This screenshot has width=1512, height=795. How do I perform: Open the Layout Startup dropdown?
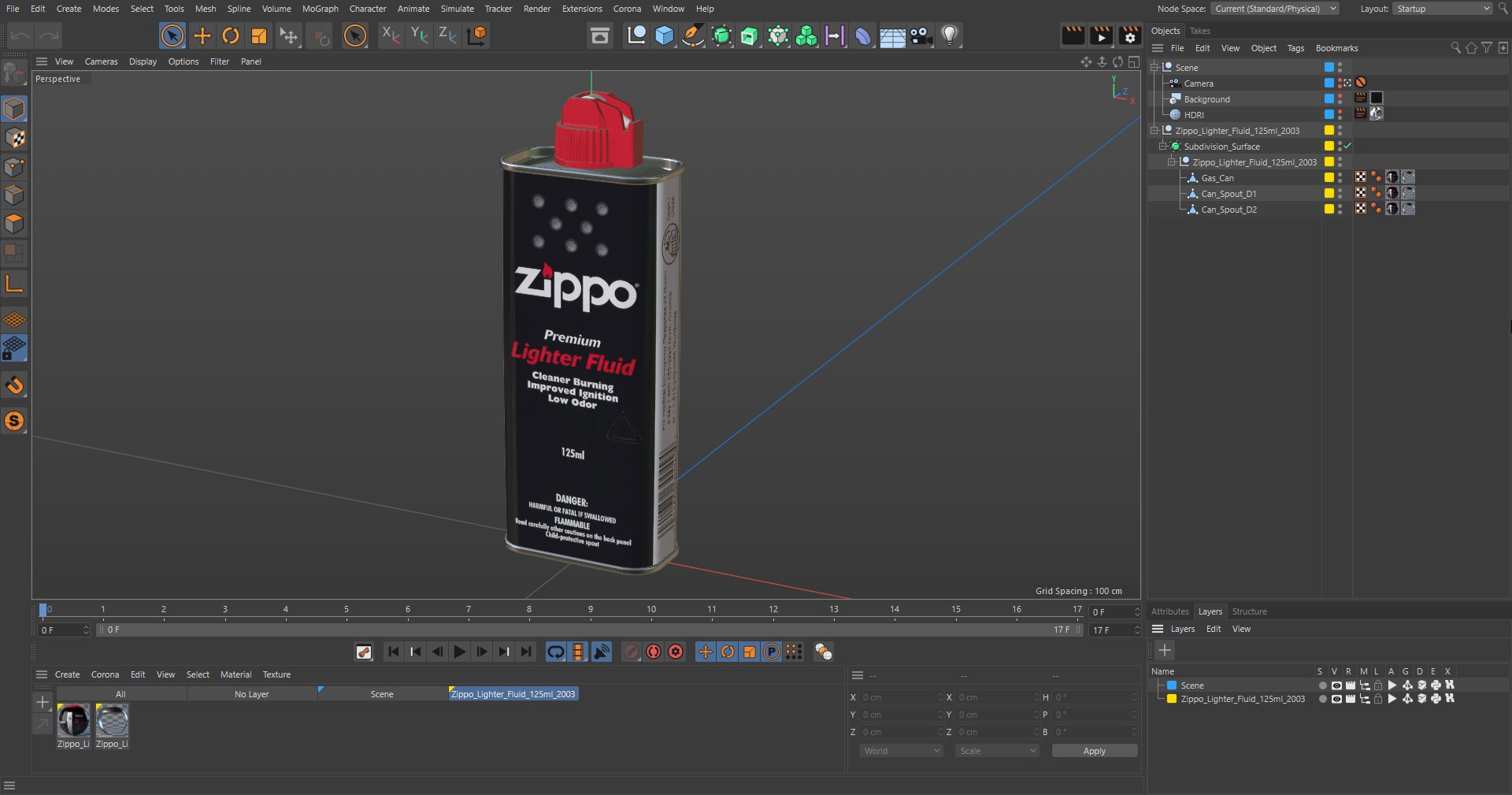[1443, 9]
